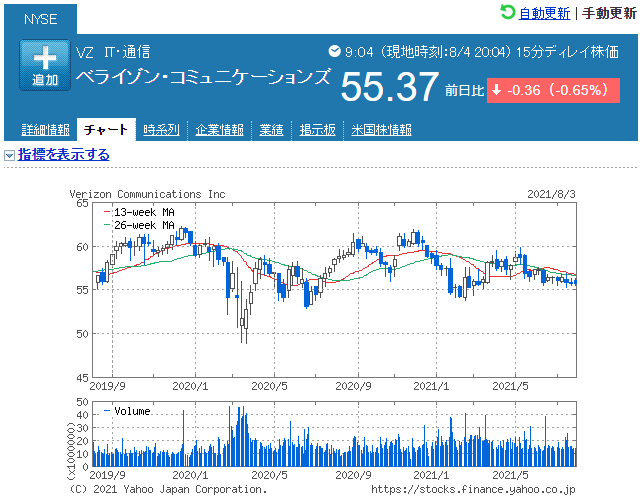Click the VZ ticker symbol text
The width and height of the screenshot is (644, 503).
[85, 52]
